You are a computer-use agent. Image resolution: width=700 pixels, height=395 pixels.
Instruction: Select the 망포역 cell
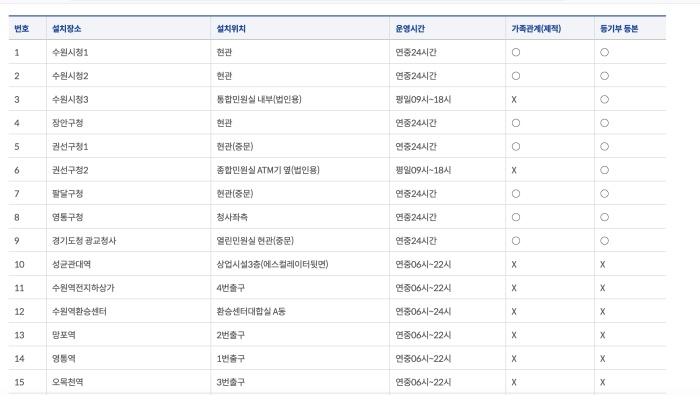[129, 335]
